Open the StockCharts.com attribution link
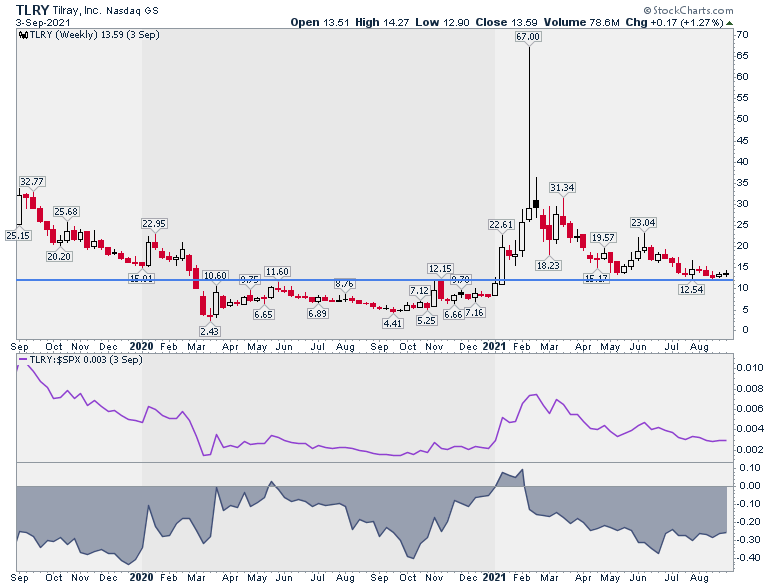Viewport: 780px width, 586px height. (688, 10)
